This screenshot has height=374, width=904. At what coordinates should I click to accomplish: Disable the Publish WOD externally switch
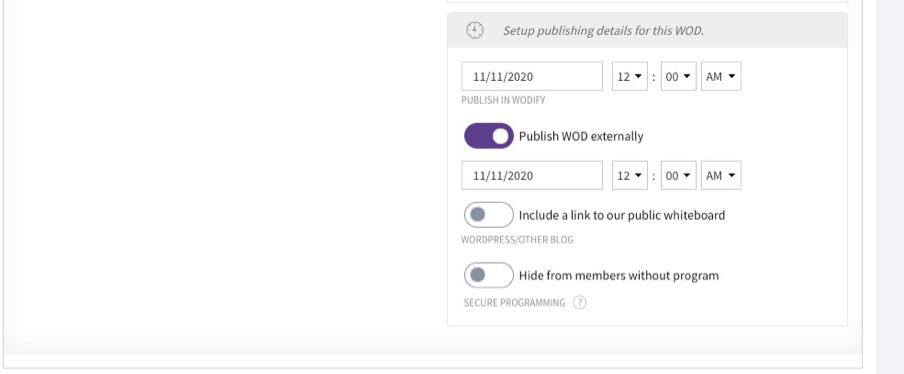[488, 136]
